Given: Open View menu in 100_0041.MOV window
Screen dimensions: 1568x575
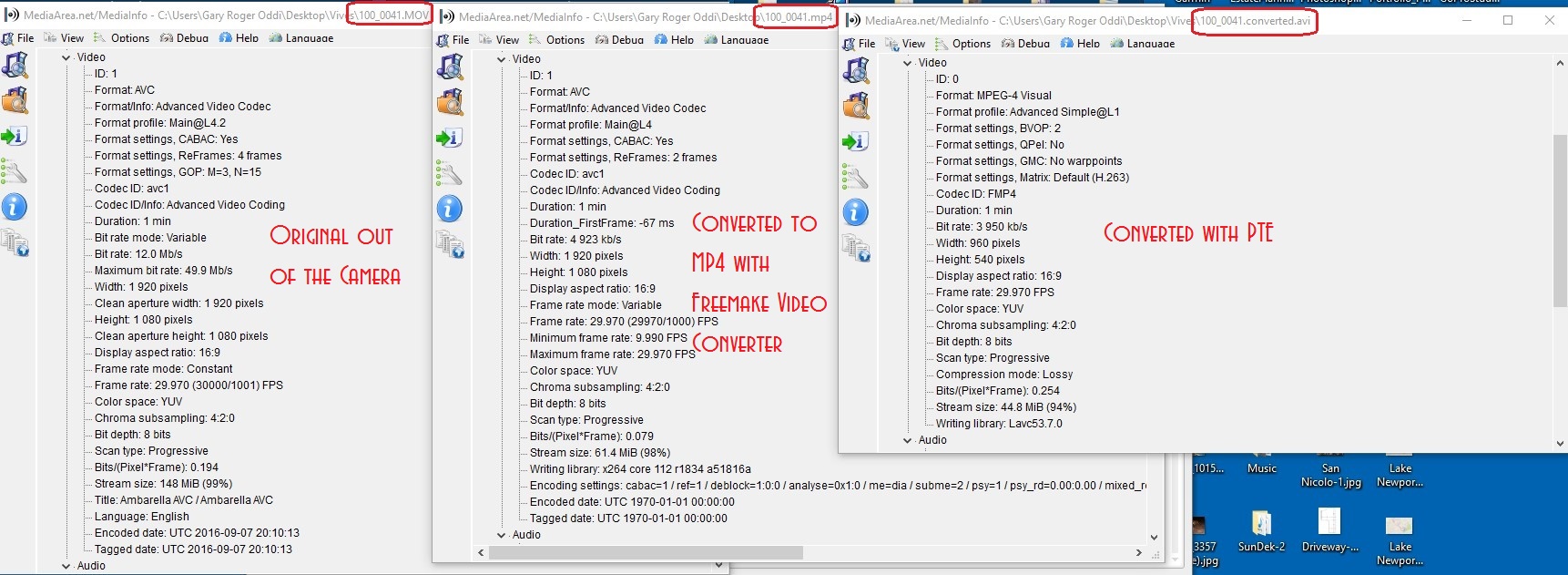Looking at the screenshot, I should 64,38.
